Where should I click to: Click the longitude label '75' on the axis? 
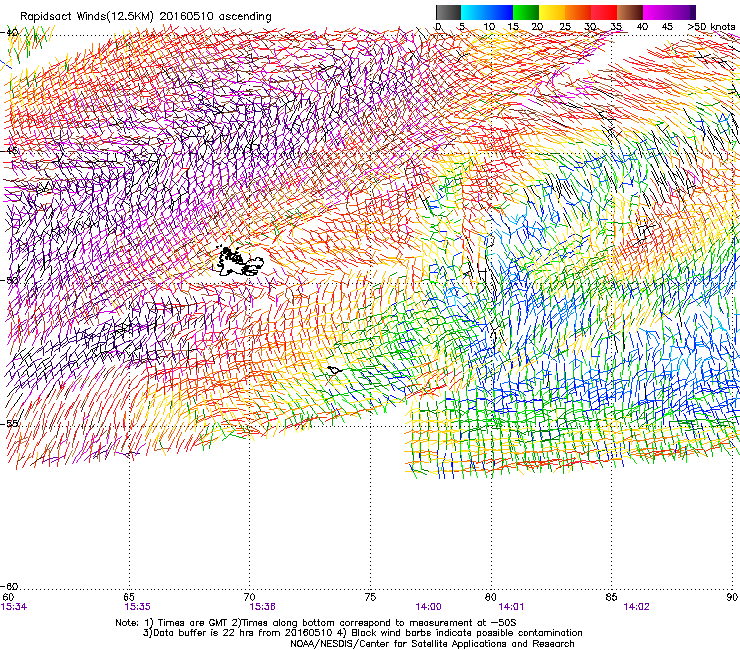[370, 598]
